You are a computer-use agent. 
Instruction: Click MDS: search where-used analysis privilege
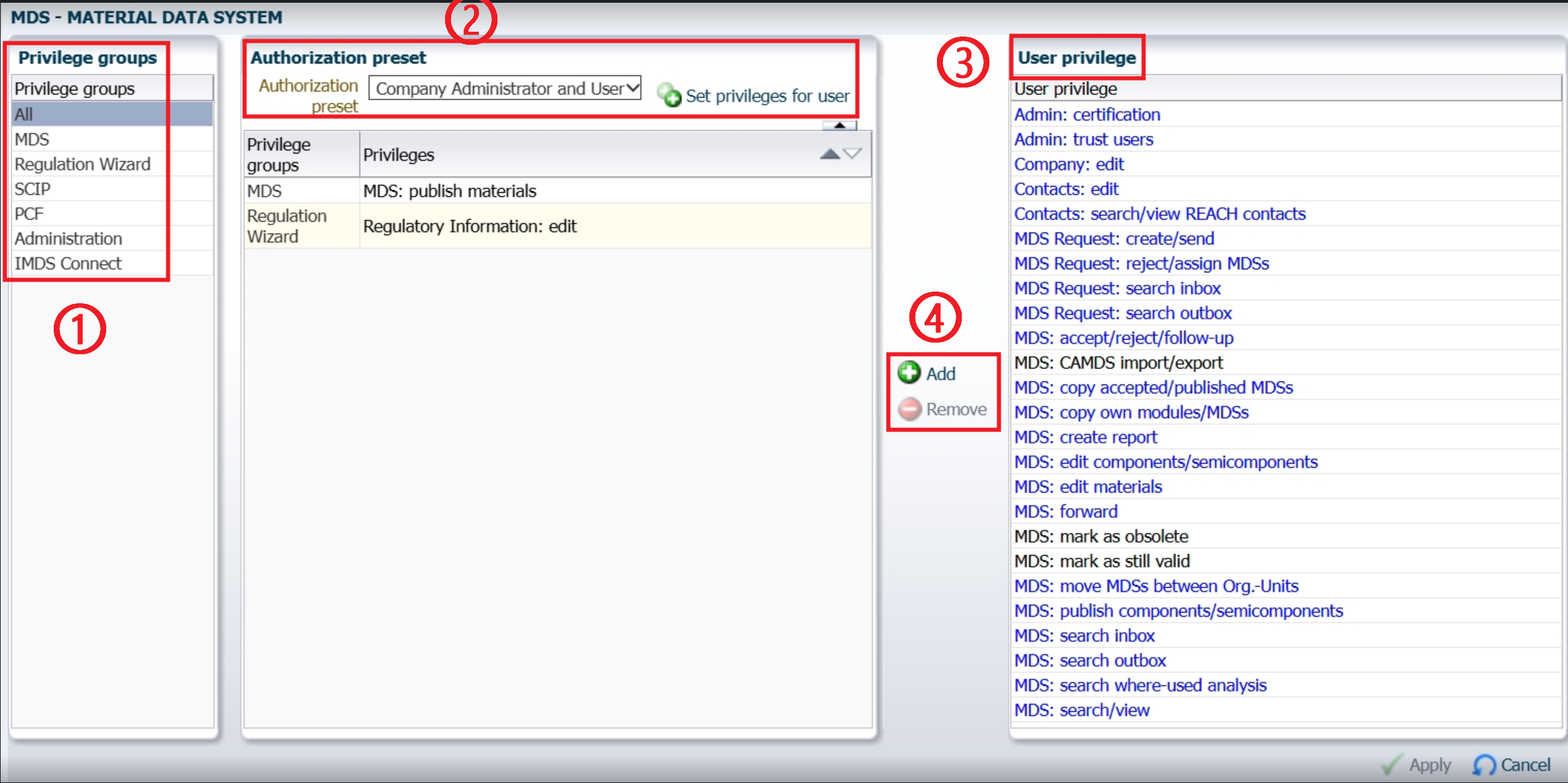click(x=1140, y=685)
